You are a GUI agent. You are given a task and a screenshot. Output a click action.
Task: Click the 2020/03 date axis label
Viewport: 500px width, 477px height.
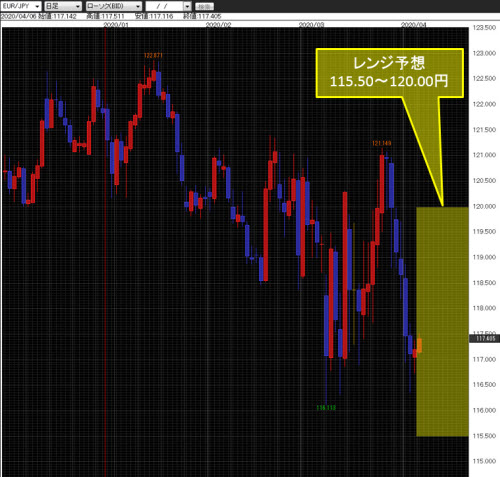point(311,25)
